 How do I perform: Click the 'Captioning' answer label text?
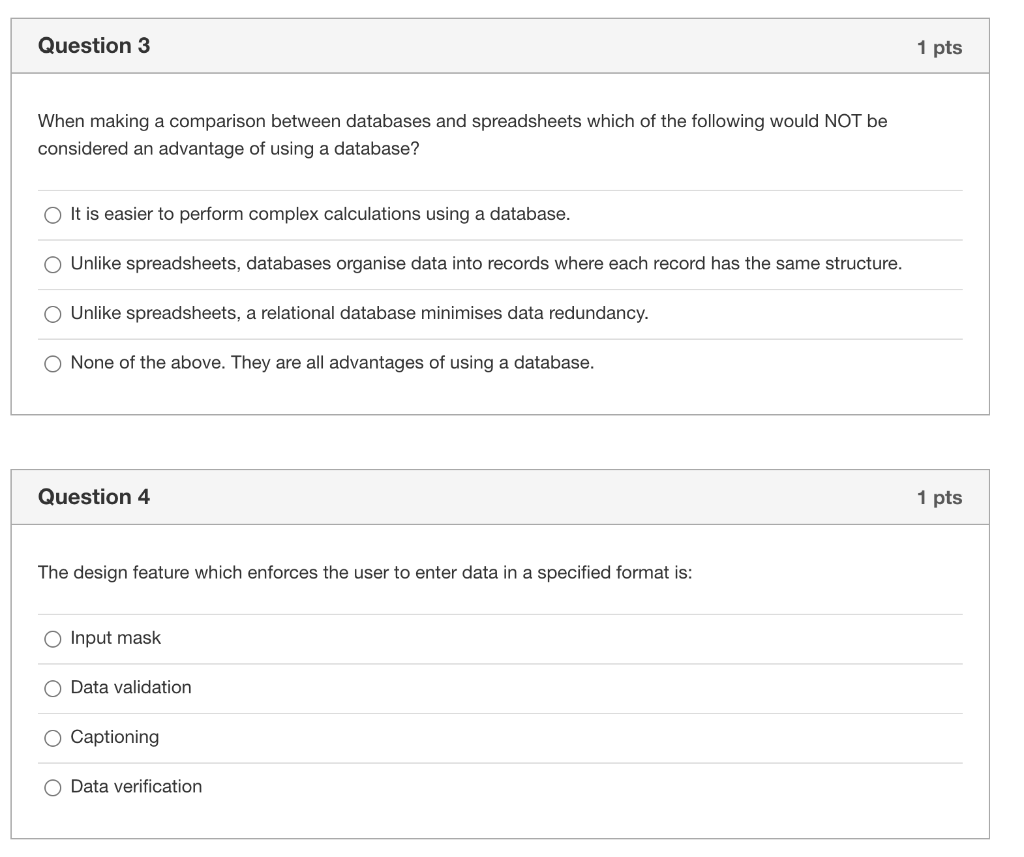tap(115, 737)
